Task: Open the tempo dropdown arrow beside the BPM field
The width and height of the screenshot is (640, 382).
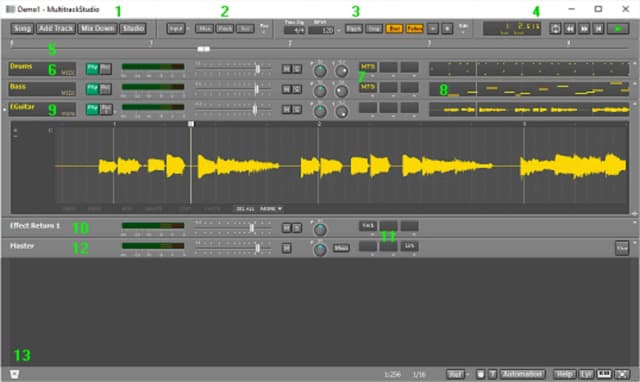Action: tap(339, 30)
